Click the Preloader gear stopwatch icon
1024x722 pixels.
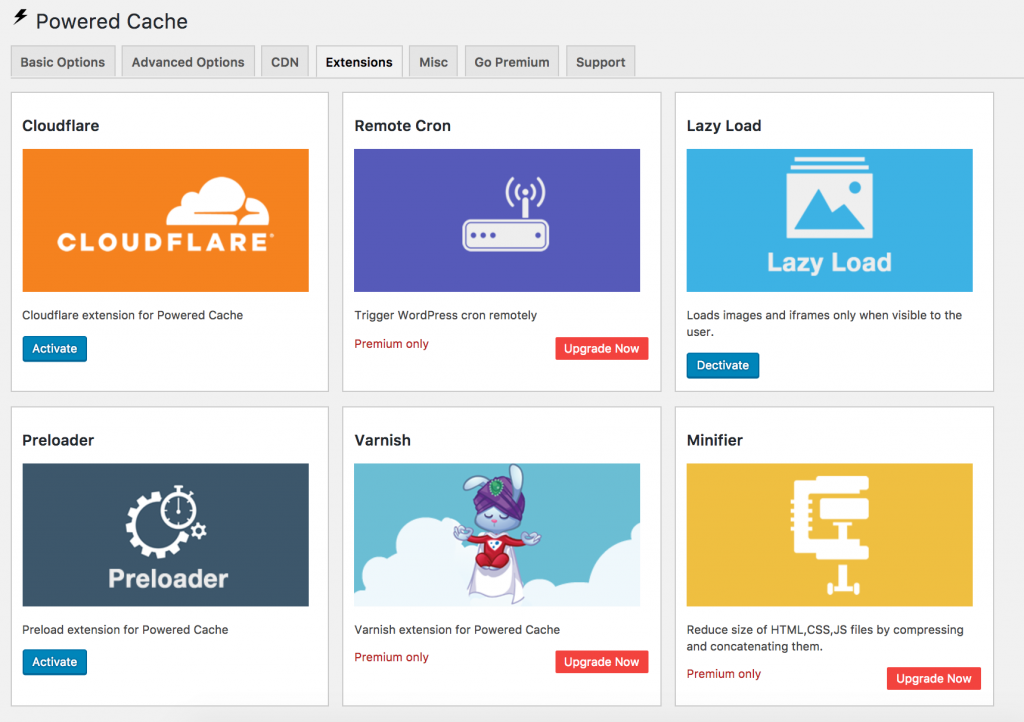[167, 521]
